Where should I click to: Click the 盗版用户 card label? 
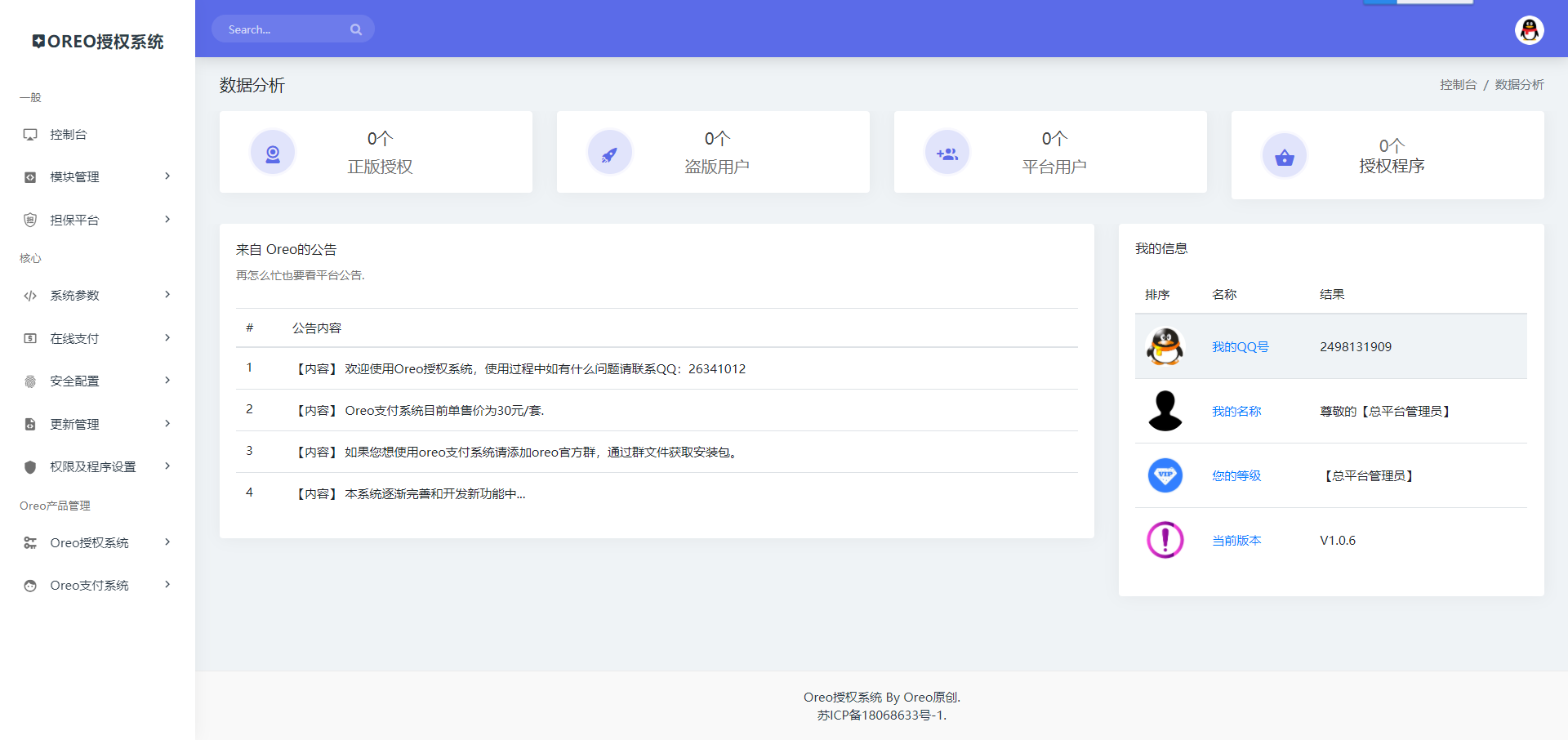tap(717, 167)
